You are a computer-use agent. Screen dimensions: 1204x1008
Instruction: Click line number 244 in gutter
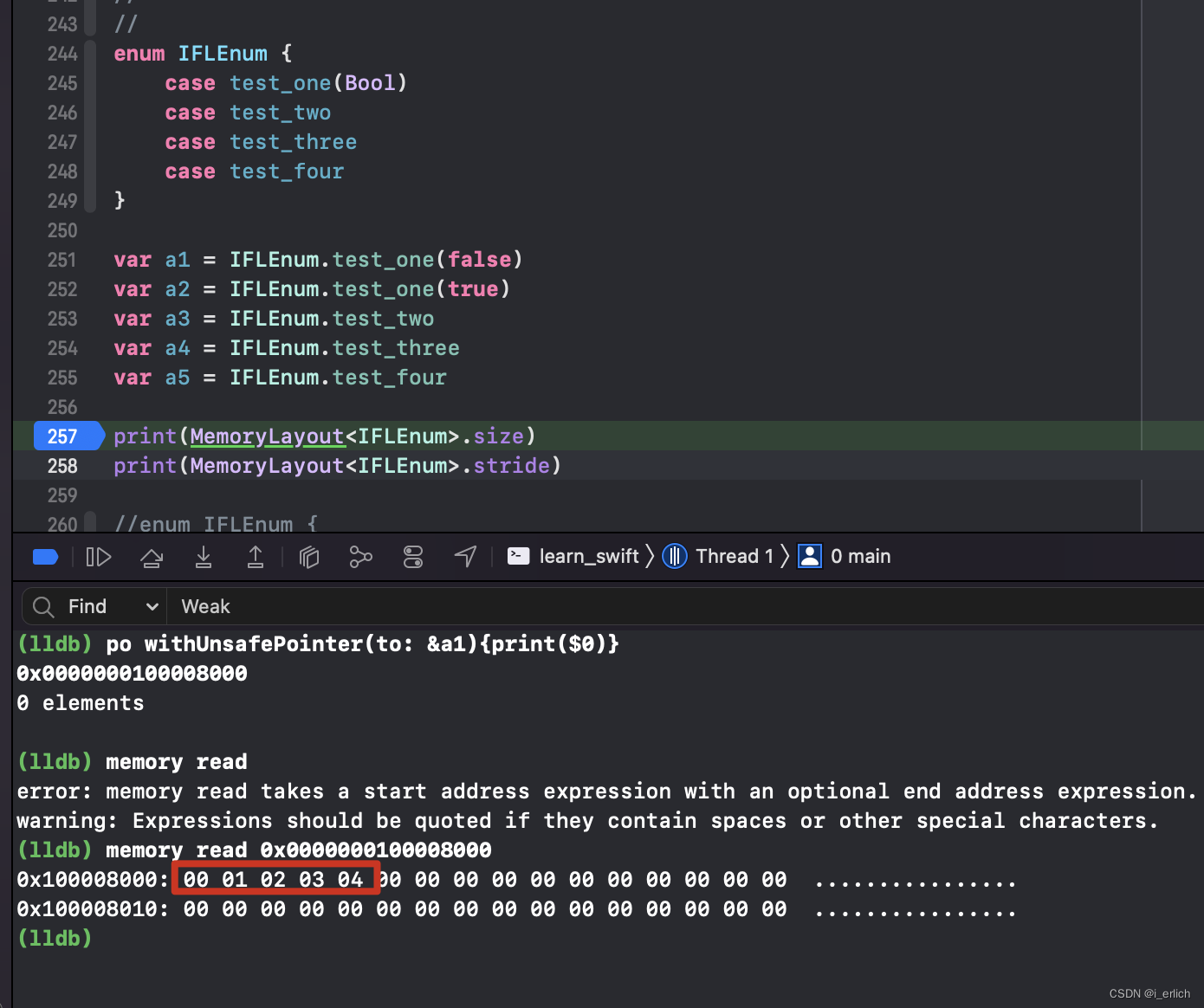click(62, 54)
